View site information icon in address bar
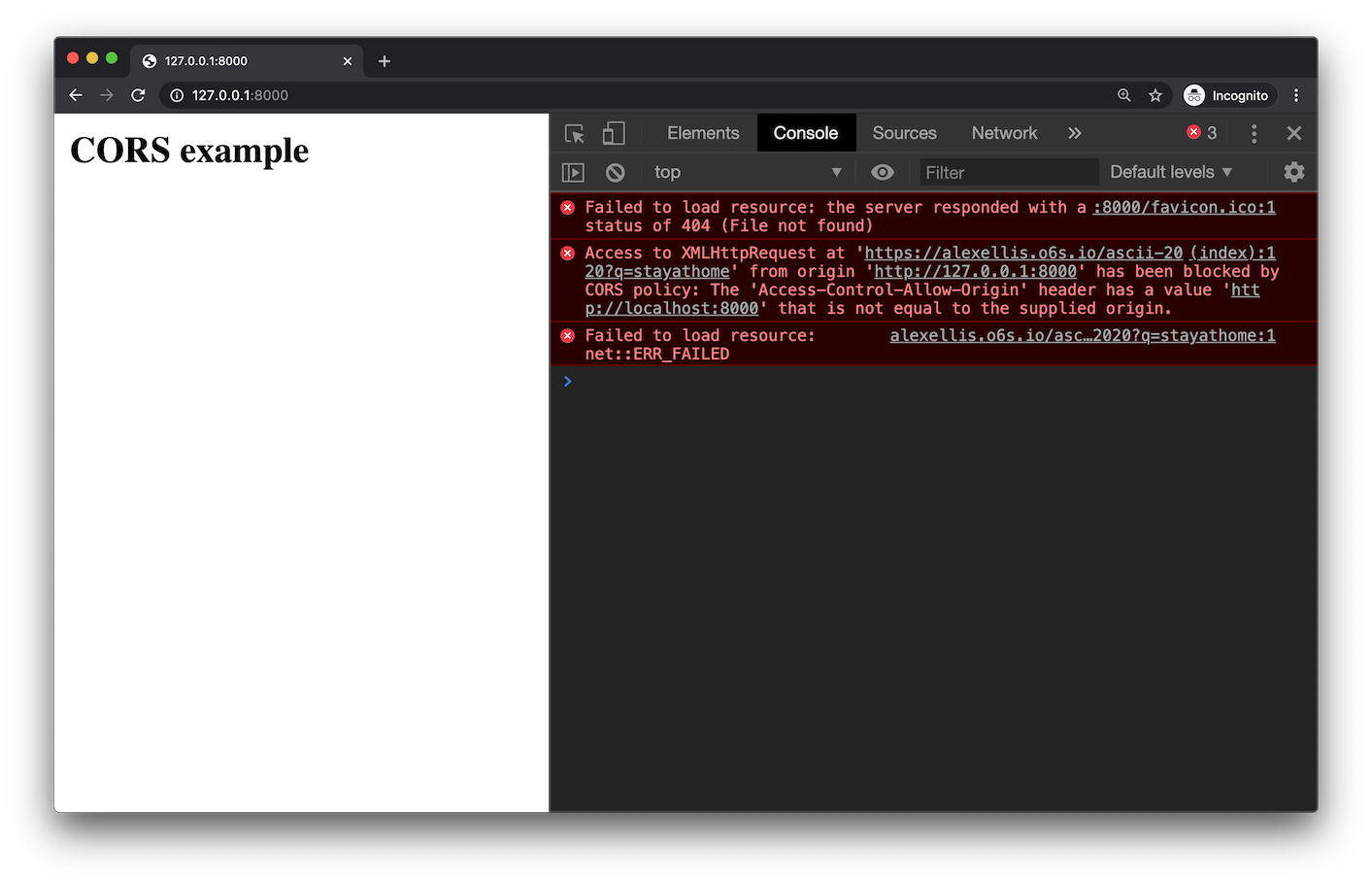The height and width of the screenshot is (884, 1372). (x=177, y=95)
